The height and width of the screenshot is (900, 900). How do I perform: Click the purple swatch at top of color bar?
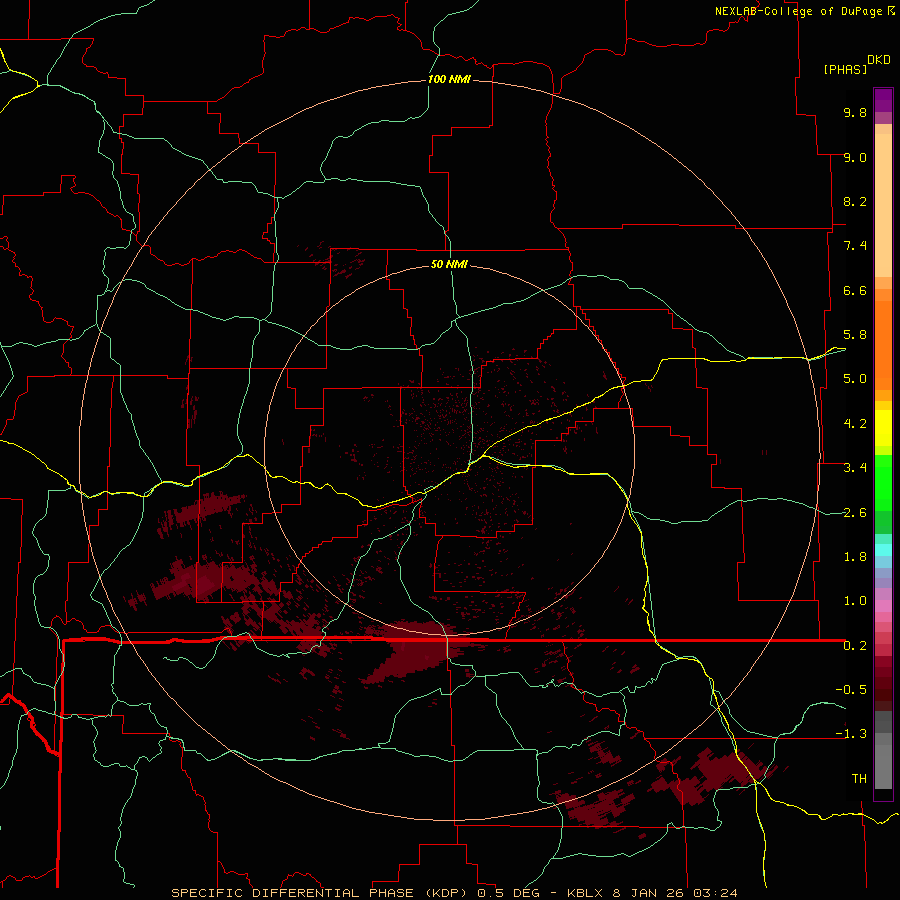[x=883, y=100]
